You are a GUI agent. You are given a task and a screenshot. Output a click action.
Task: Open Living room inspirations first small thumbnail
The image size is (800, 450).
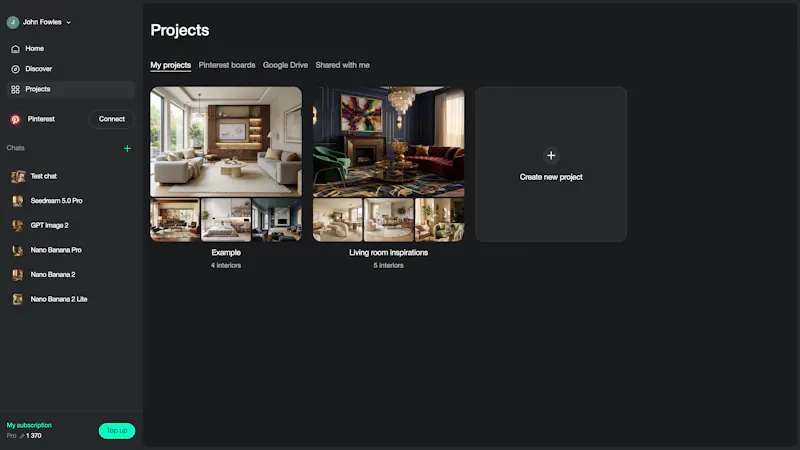[337, 220]
